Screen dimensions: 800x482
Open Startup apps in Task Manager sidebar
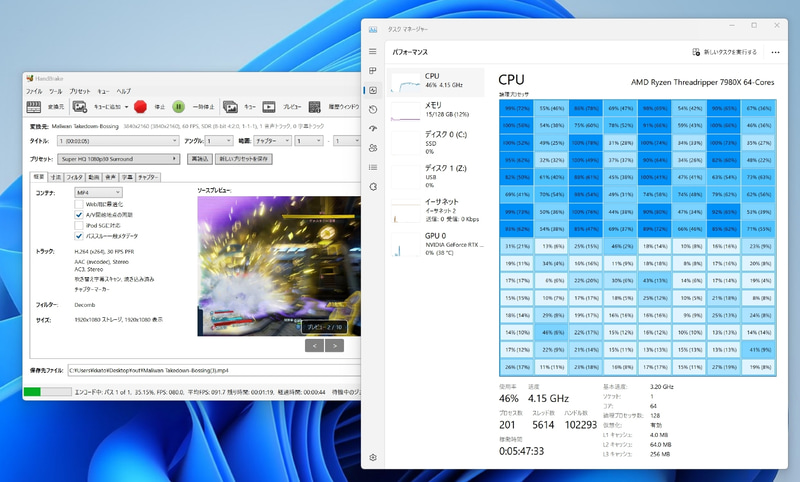(x=373, y=129)
